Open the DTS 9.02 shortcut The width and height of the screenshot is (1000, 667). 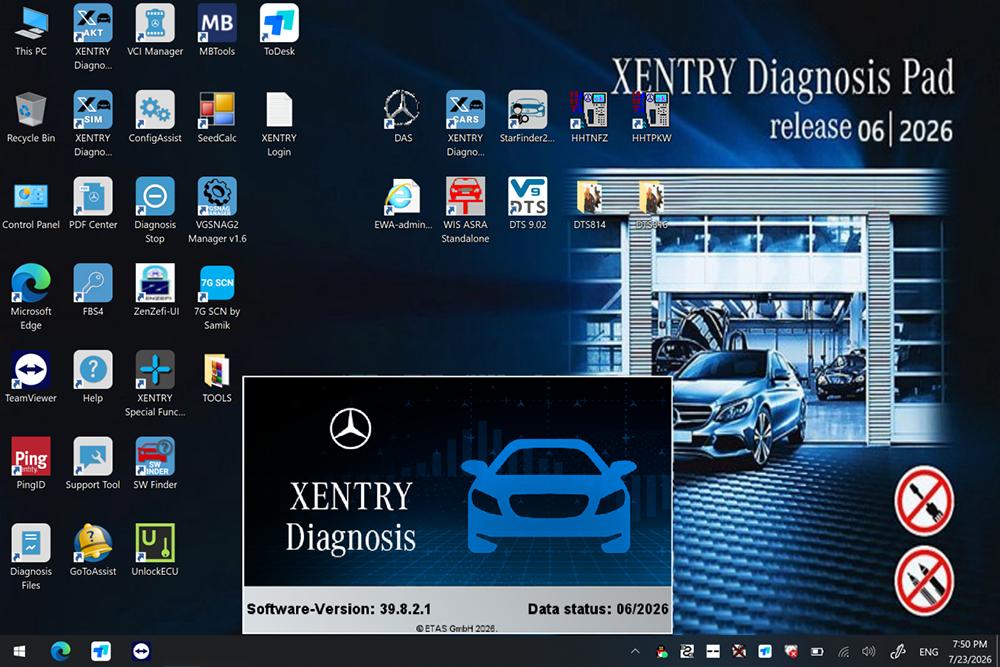pos(527,204)
